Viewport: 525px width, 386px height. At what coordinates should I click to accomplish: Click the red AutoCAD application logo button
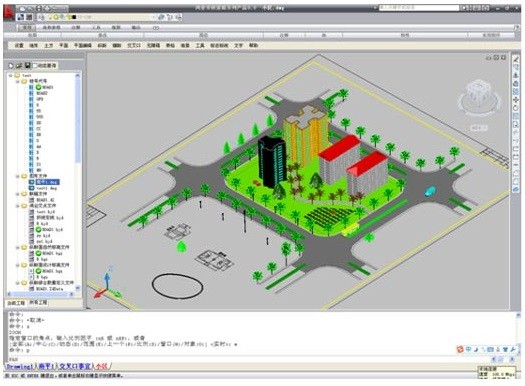coord(9,12)
